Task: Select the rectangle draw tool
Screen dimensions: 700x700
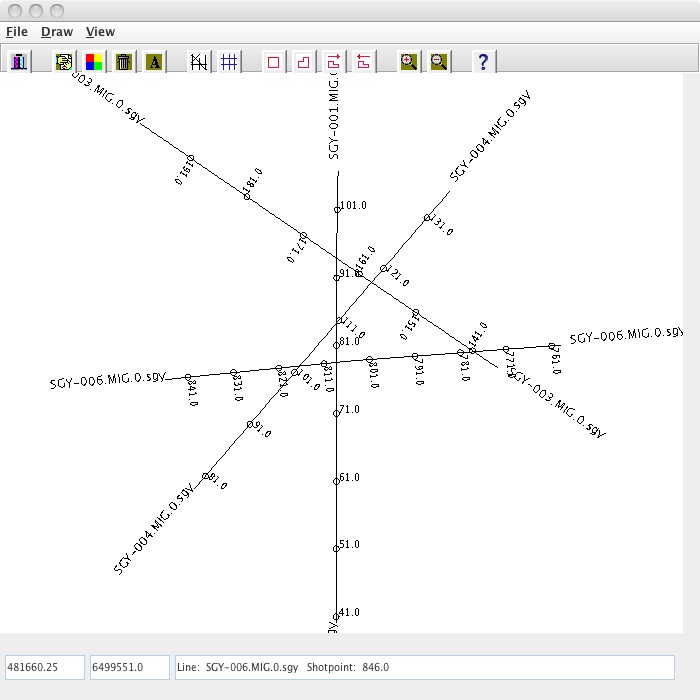Action: point(274,62)
